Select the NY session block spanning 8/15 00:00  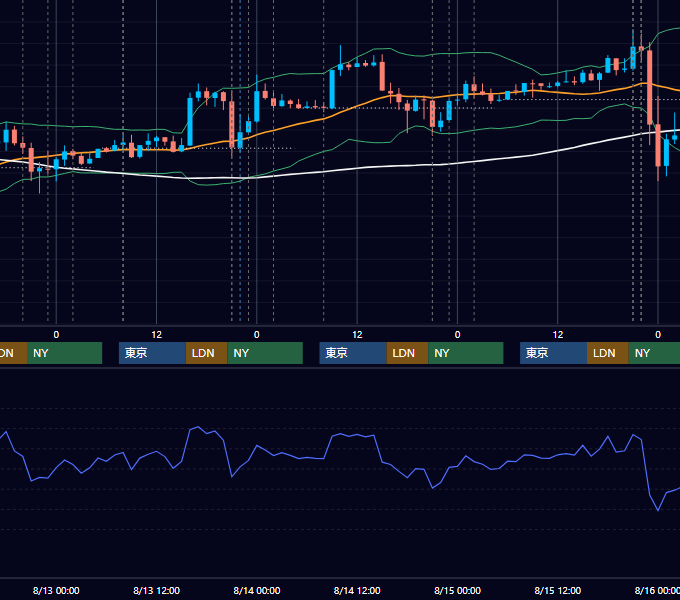(466, 353)
